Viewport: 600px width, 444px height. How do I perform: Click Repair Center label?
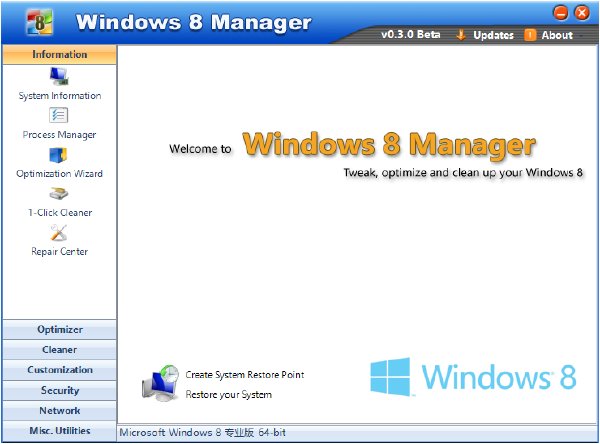[60, 251]
